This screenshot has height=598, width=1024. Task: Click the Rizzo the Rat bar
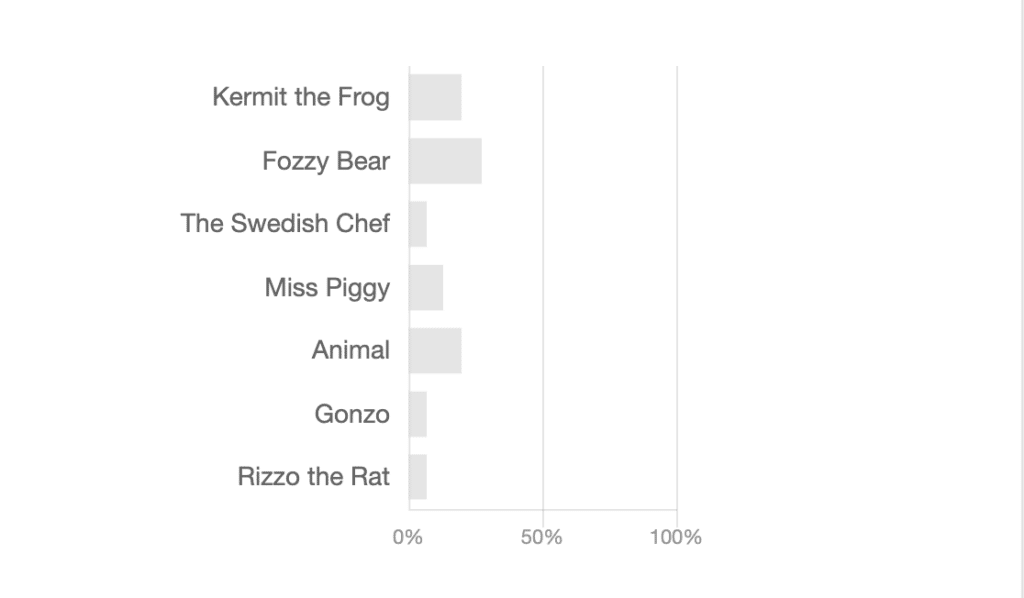pyautogui.click(x=418, y=477)
